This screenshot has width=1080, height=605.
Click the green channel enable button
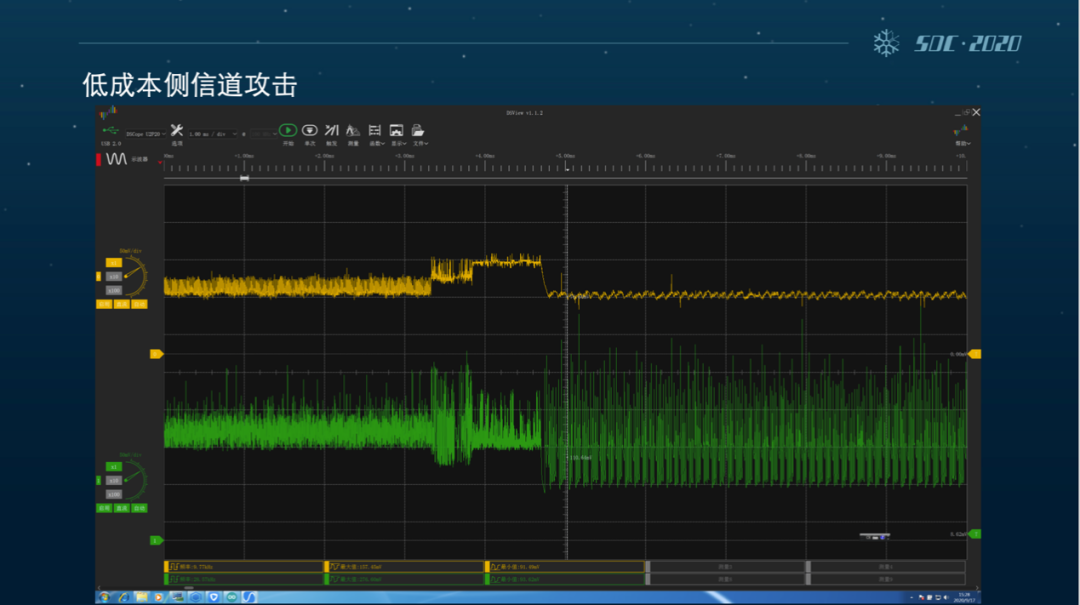tap(104, 508)
